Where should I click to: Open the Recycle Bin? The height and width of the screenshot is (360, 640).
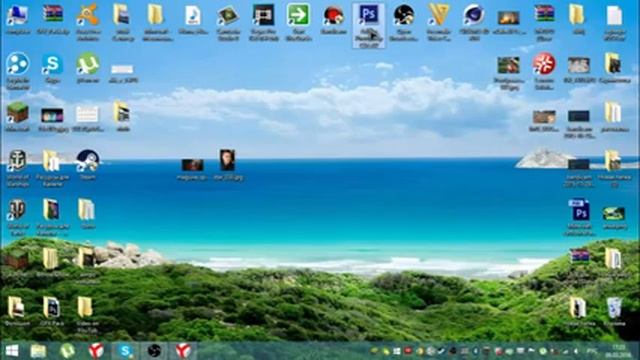click(614, 311)
